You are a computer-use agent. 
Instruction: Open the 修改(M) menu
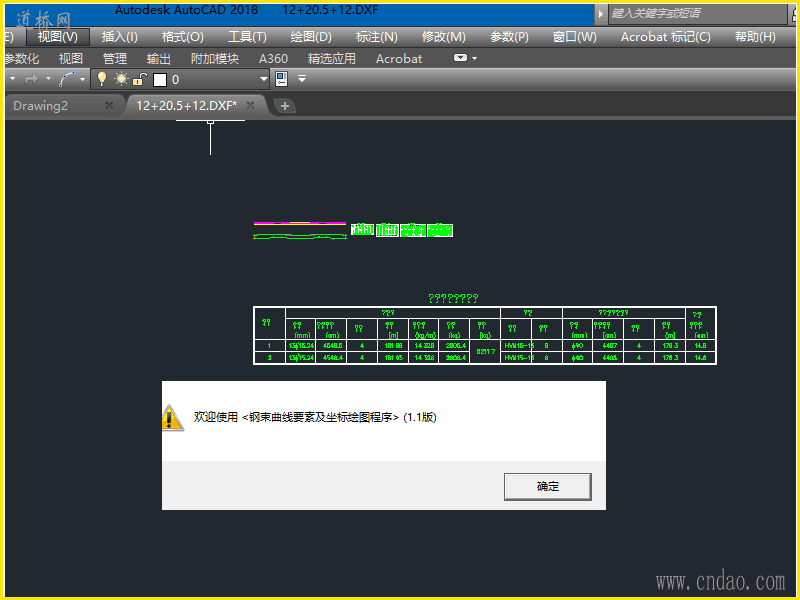click(x=443, y=37)
